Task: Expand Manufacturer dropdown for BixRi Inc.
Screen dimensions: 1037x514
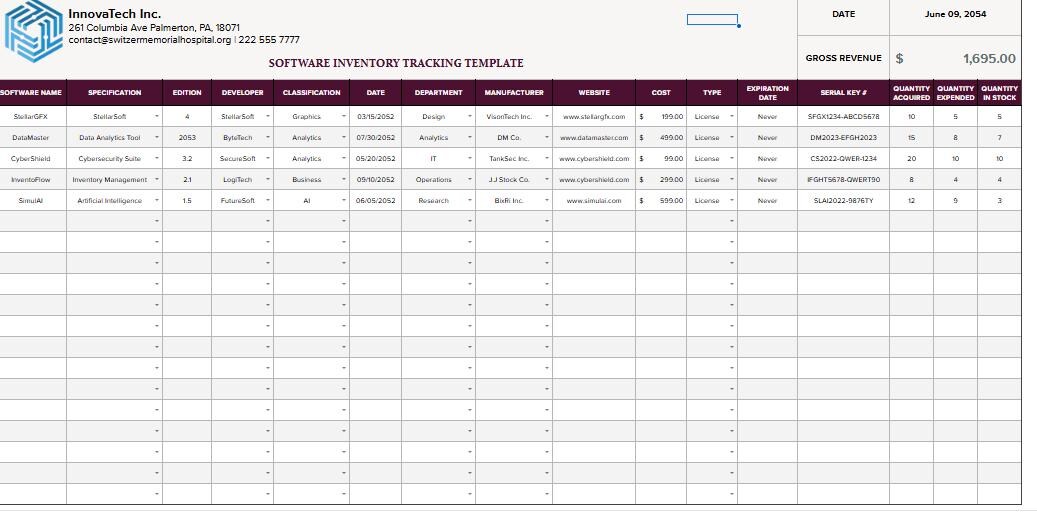Action: pyautogui.click(x=547, y=200)
